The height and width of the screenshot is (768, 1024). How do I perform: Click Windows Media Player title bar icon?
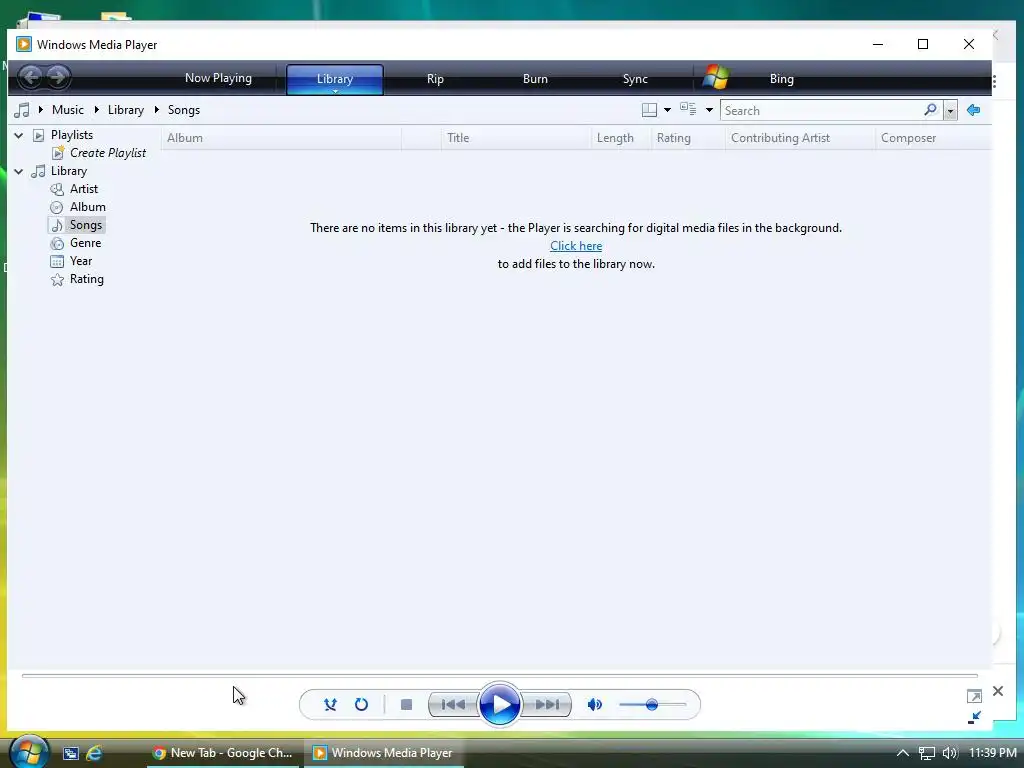(x=24, y=44)
